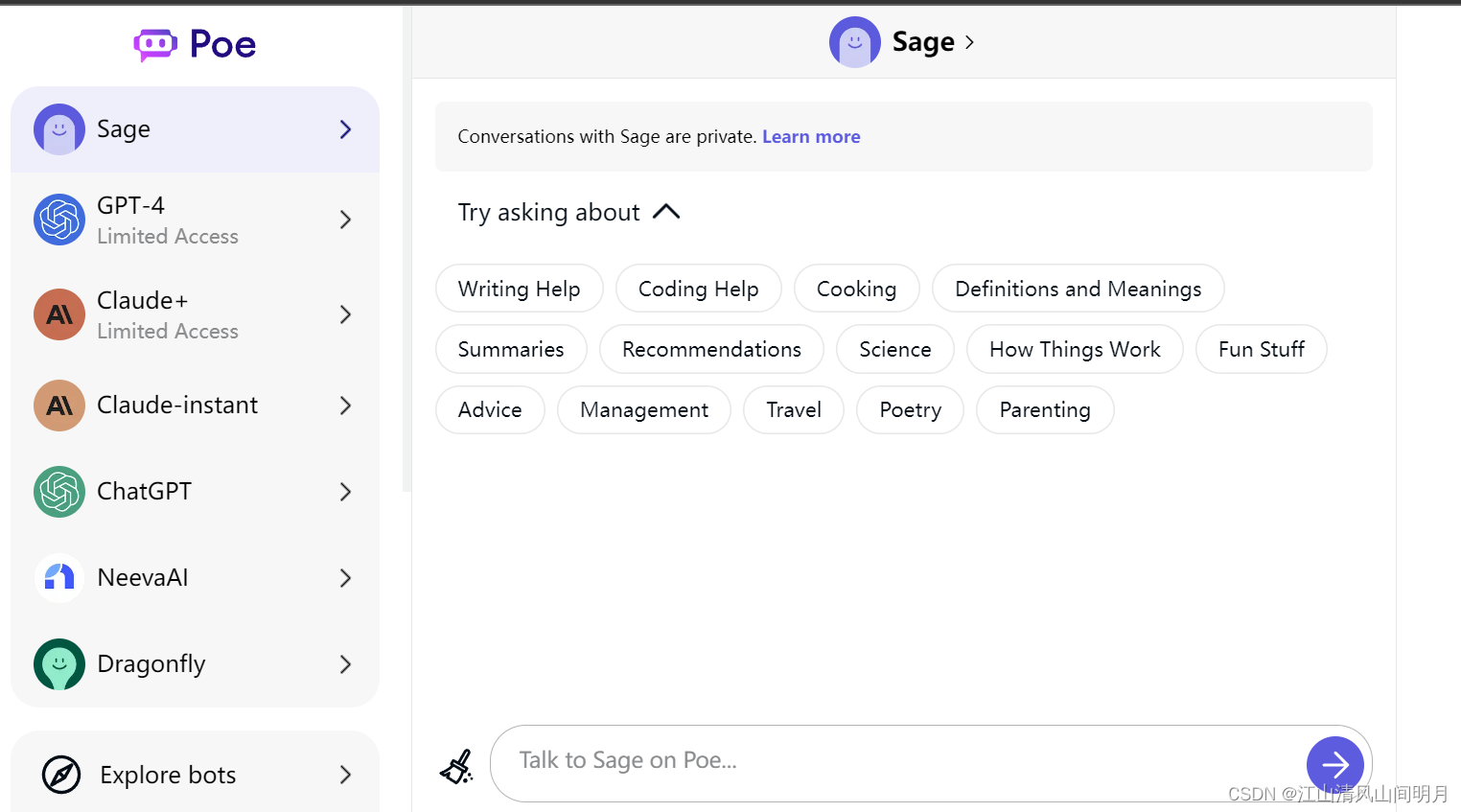Choose the Coding Help suggestion
The image size is (1461, 812).
coord(699,289)
